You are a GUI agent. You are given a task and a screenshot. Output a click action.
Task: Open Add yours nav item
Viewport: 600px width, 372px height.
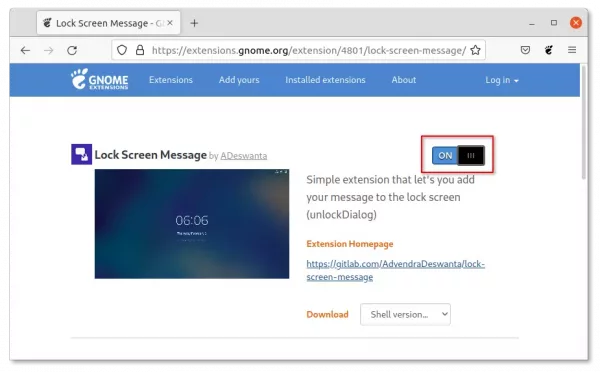(x=239, y=80)
